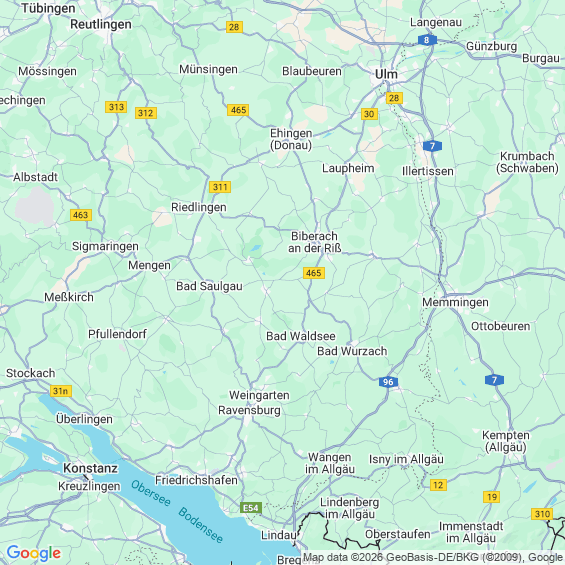This screenshot has width=565, height=565.
Task: Click the Biberach an der Riß label
Action: click(x=315, y=242)
